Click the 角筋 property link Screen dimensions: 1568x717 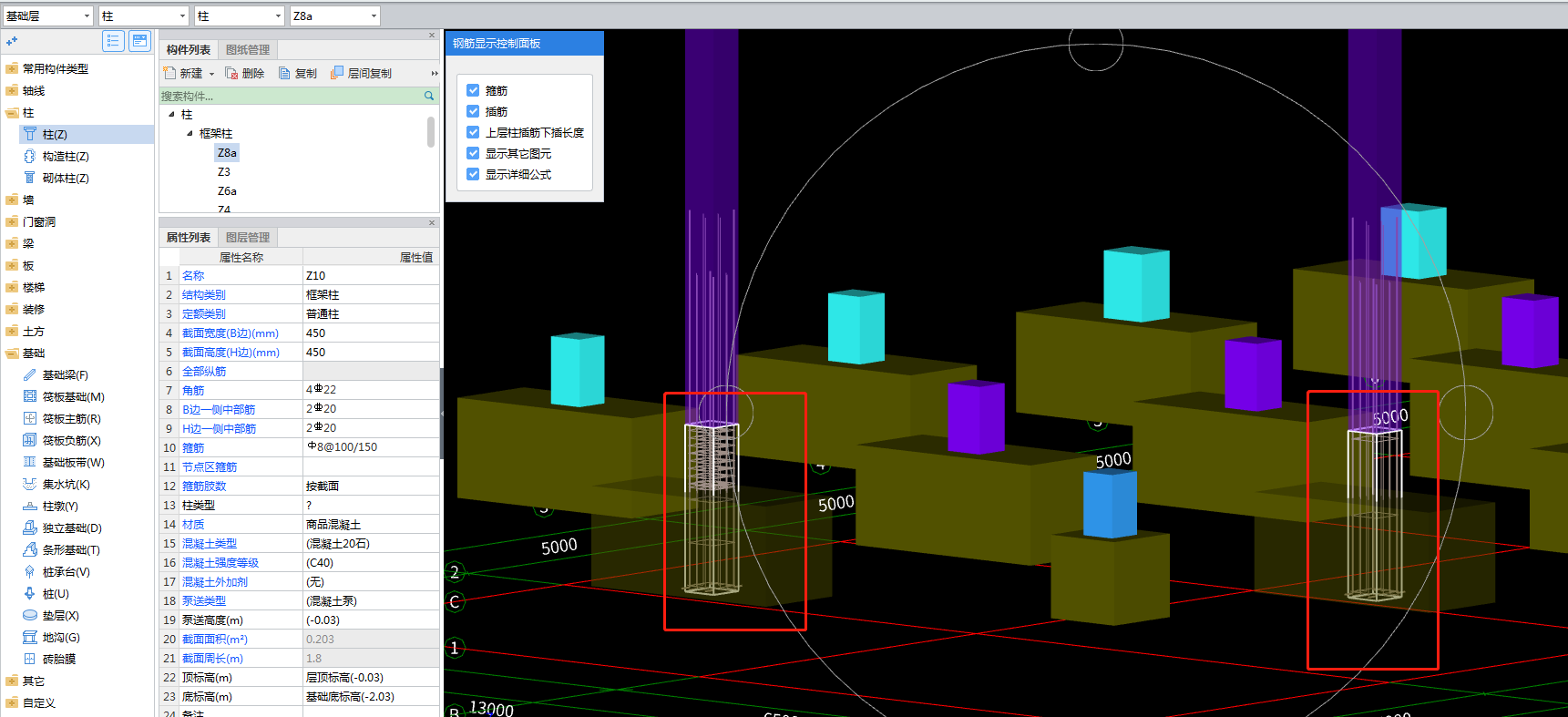193,390
